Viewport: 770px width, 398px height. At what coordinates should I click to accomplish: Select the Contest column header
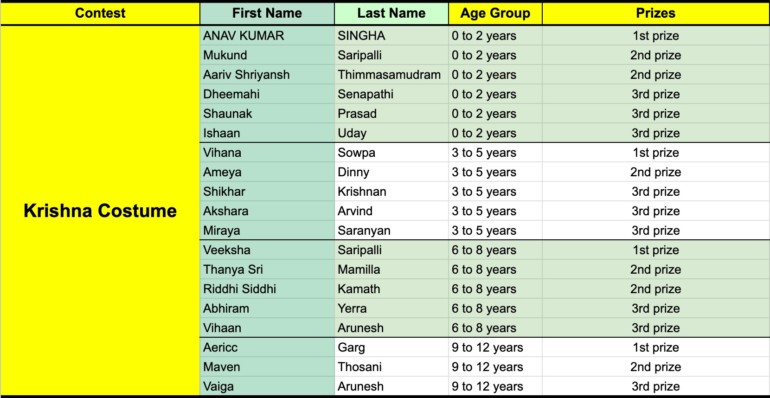click(x=100, y=13)
